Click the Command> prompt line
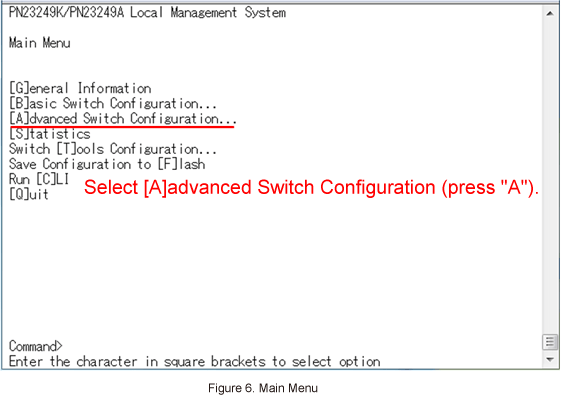The height and width of the screenshot is (410, 561). (x=36, y=346)
